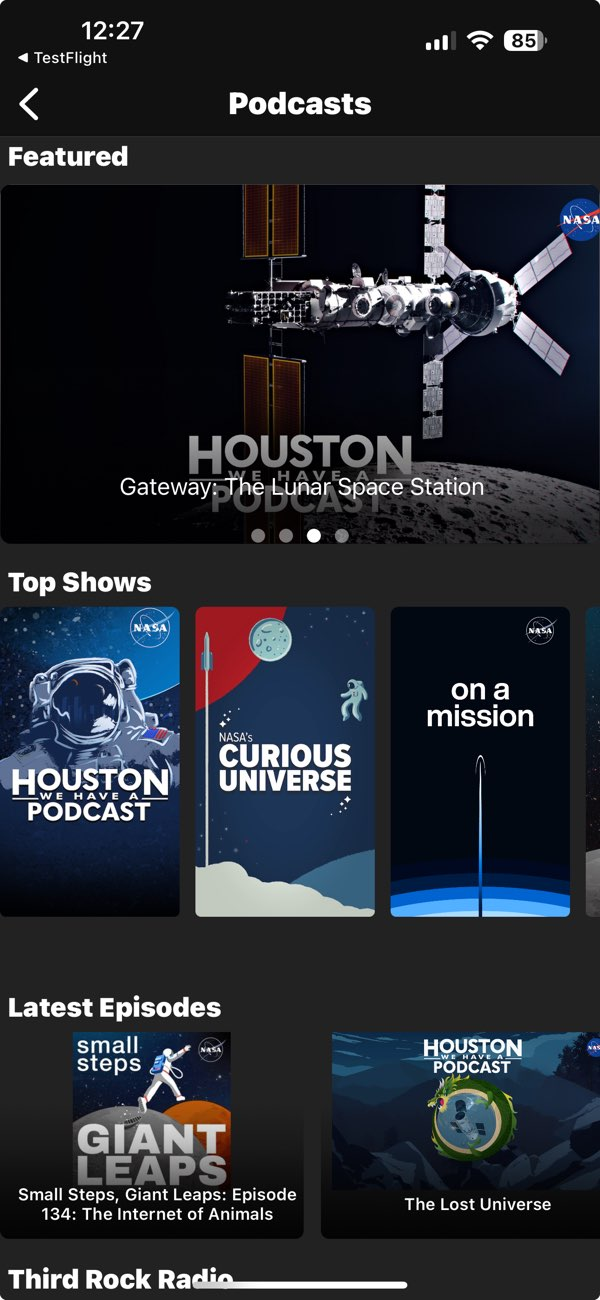Tap 'The Lost Universe' caption text

tap(478, 1204)
